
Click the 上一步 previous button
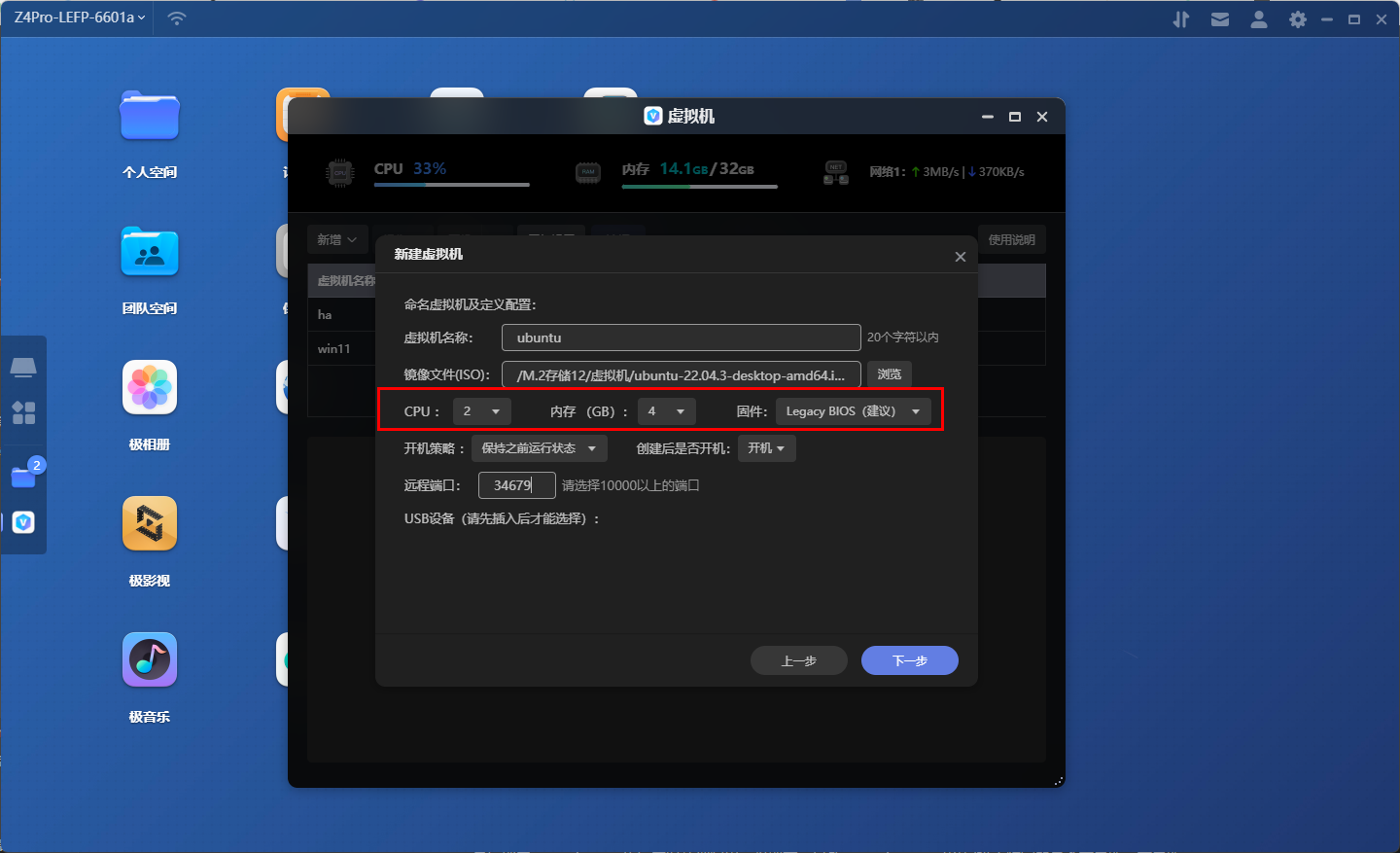coord(798,660)
